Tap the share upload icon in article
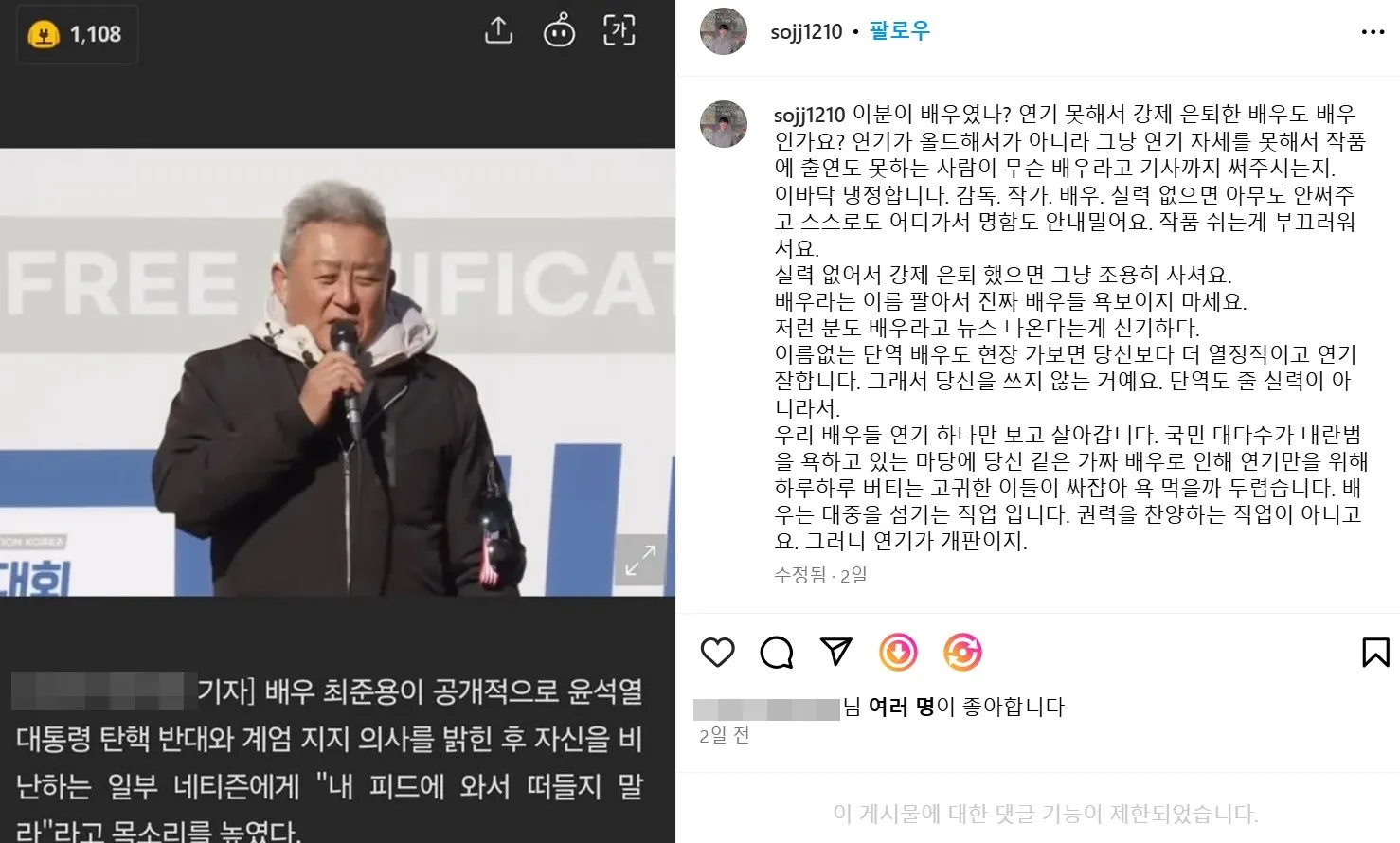This screenshot has height=843, width=1400. (498, 31)
